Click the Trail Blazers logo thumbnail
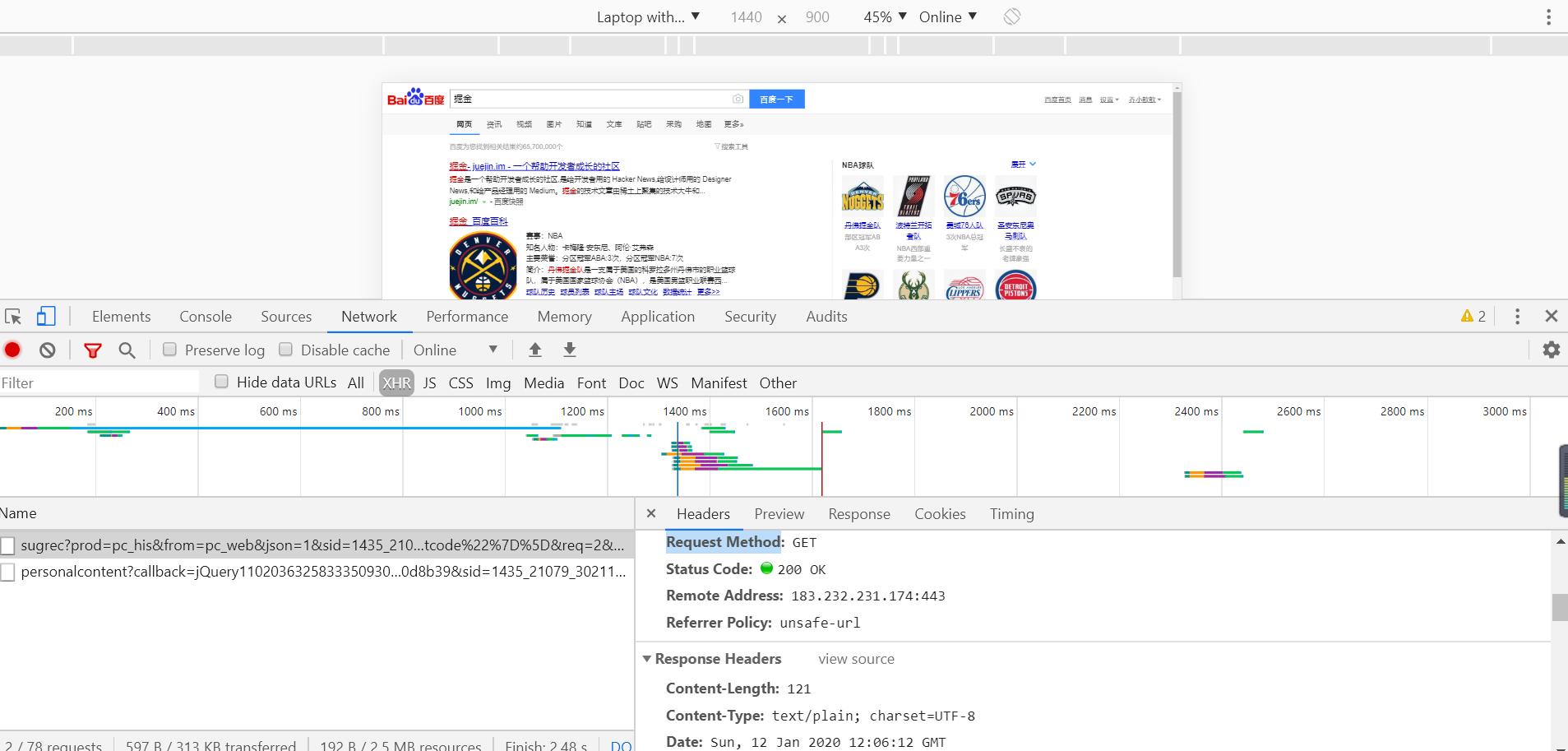Screen dimensions: 1568x751 [914, 197]
